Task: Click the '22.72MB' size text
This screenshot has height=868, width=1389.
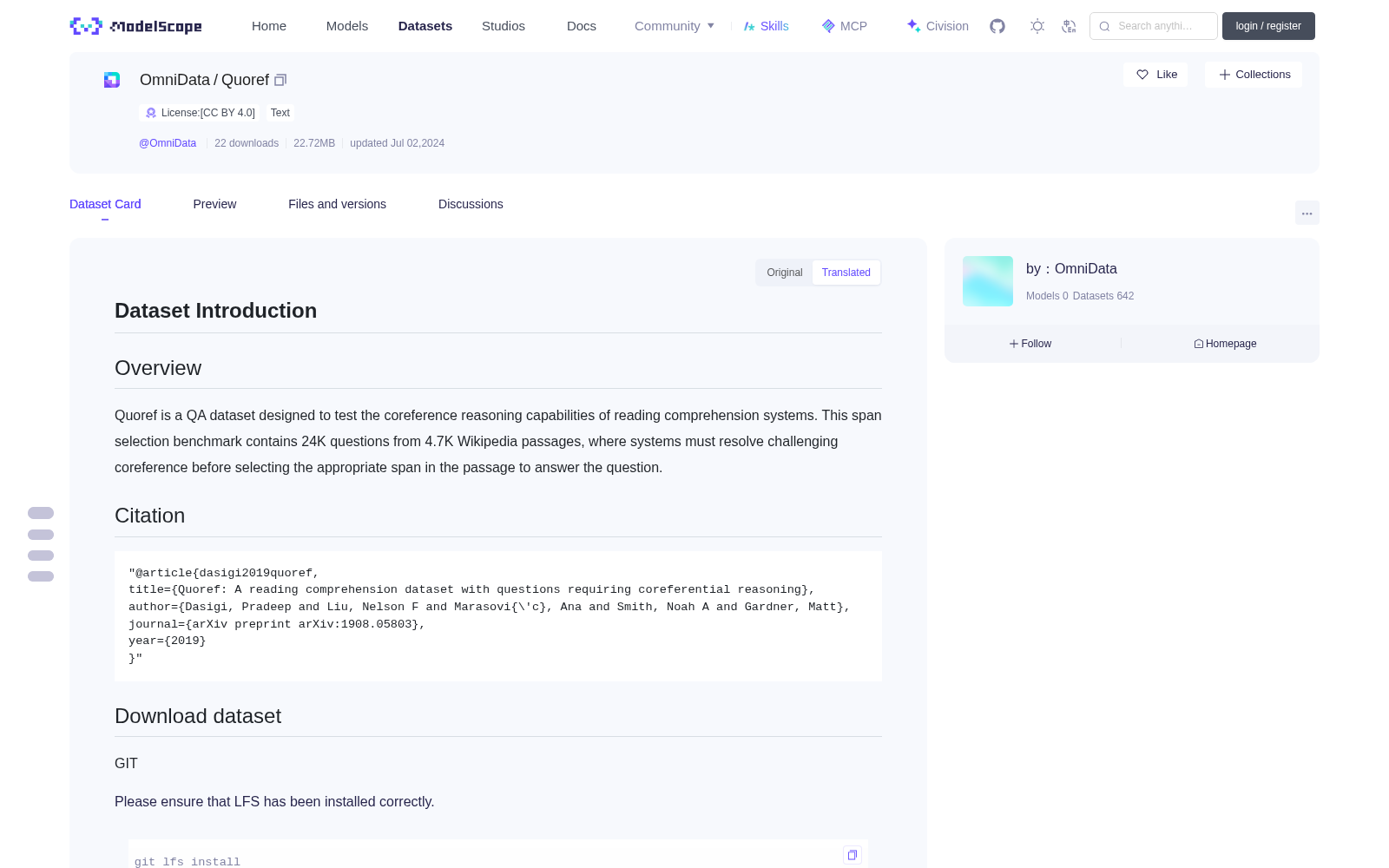Action: coord(314,143)
